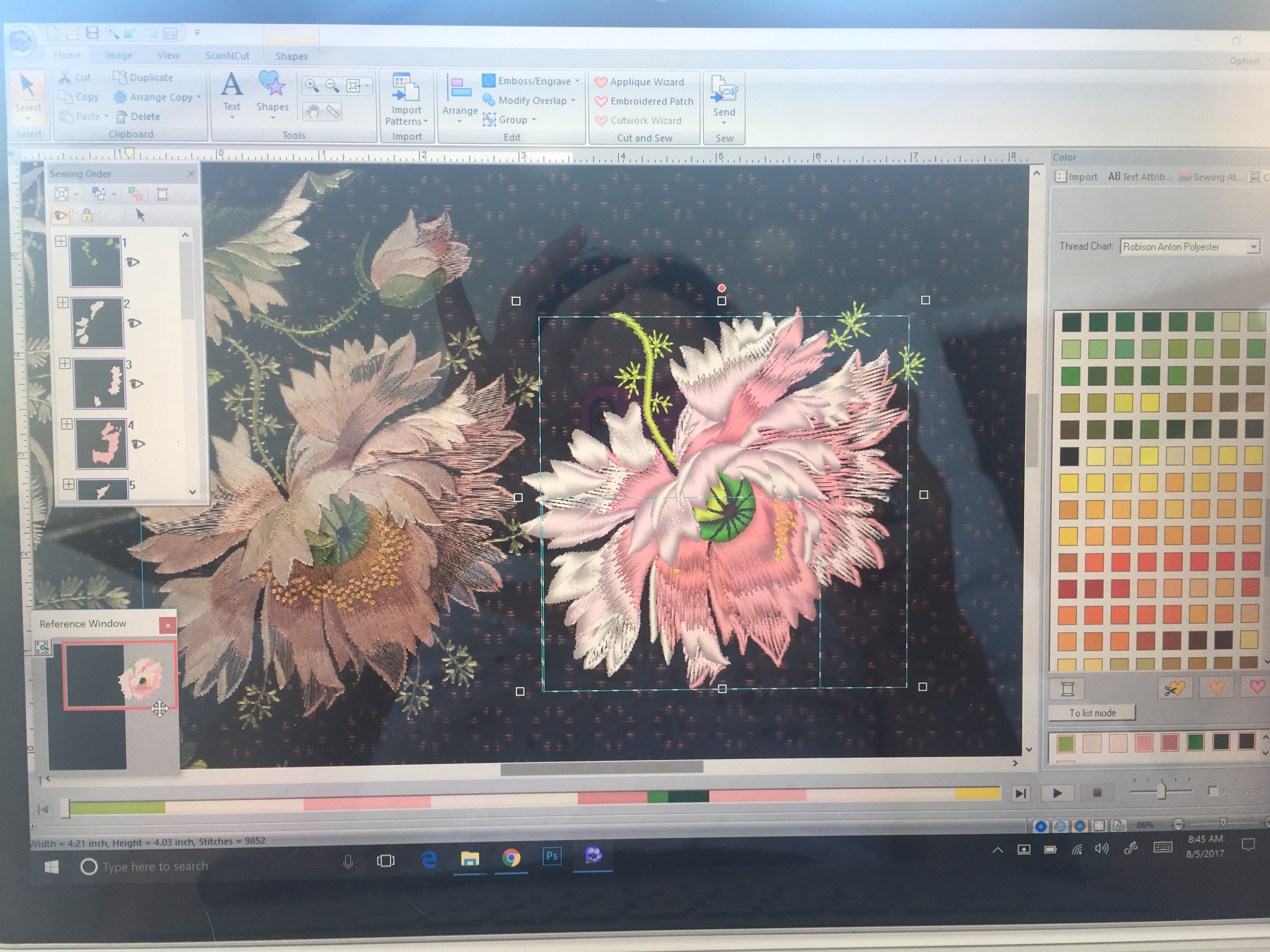Open the Applique Wizard
The height and width of the screenshot is (952, 1270).
[640, 82]
